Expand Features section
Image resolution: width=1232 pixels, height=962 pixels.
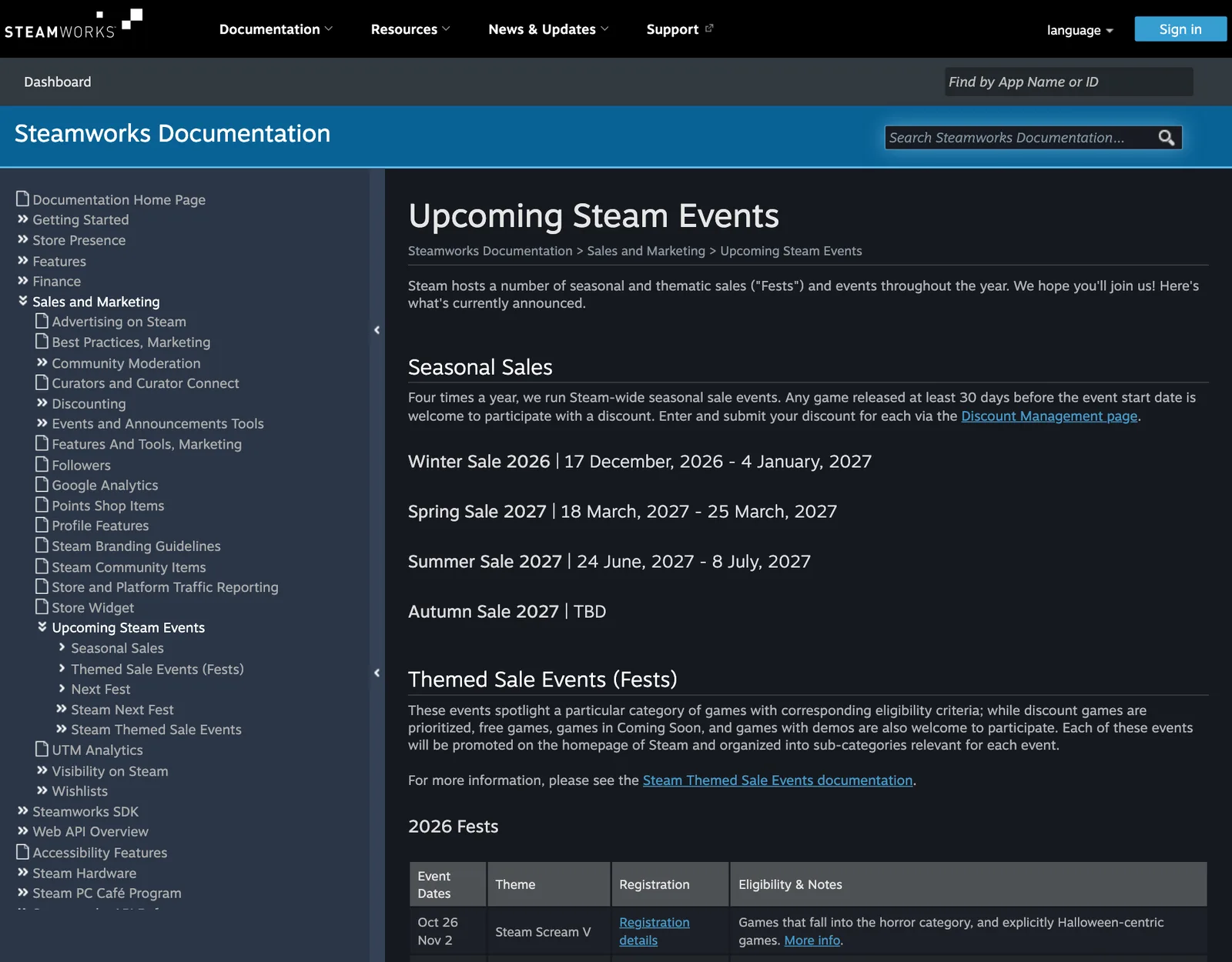pos(52,261)
